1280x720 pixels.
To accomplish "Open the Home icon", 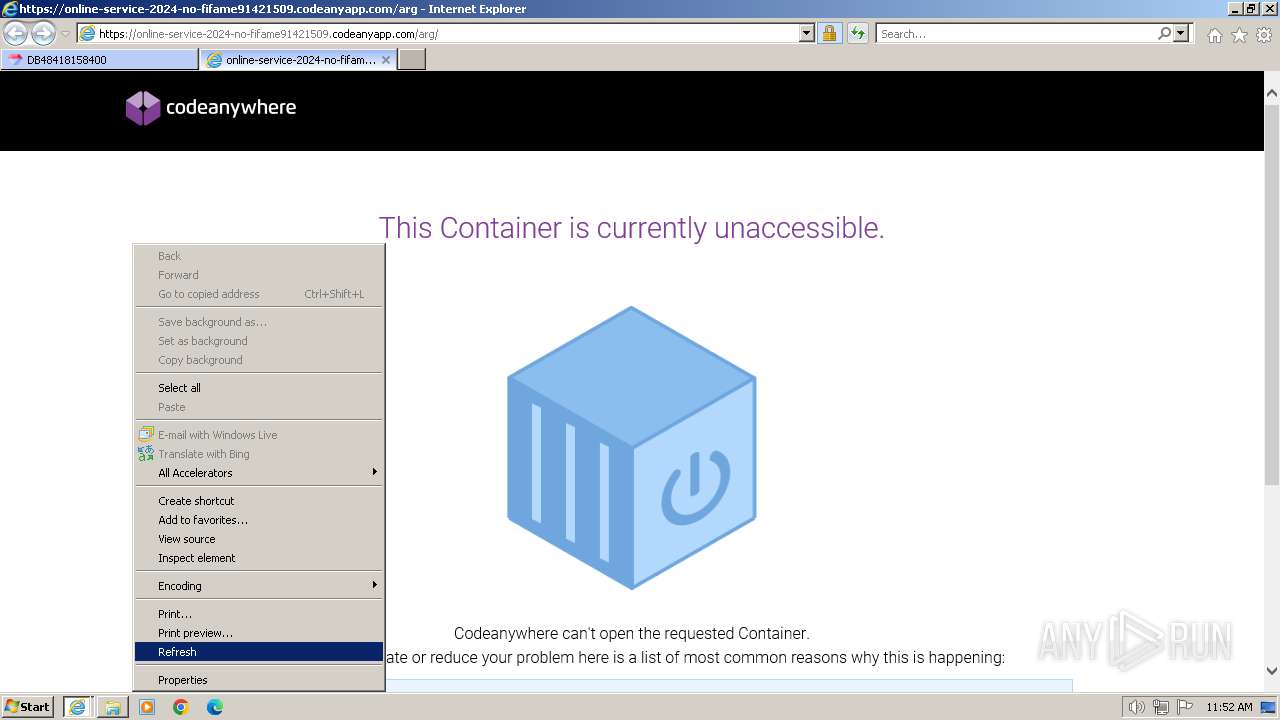I will coord(1214,35).
